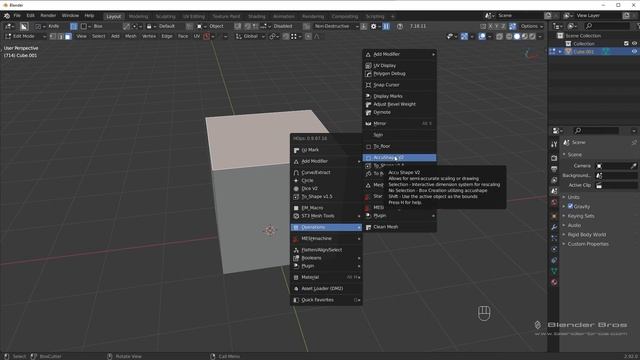Open the View Layer properties tab icon

[x=554, y=180]
